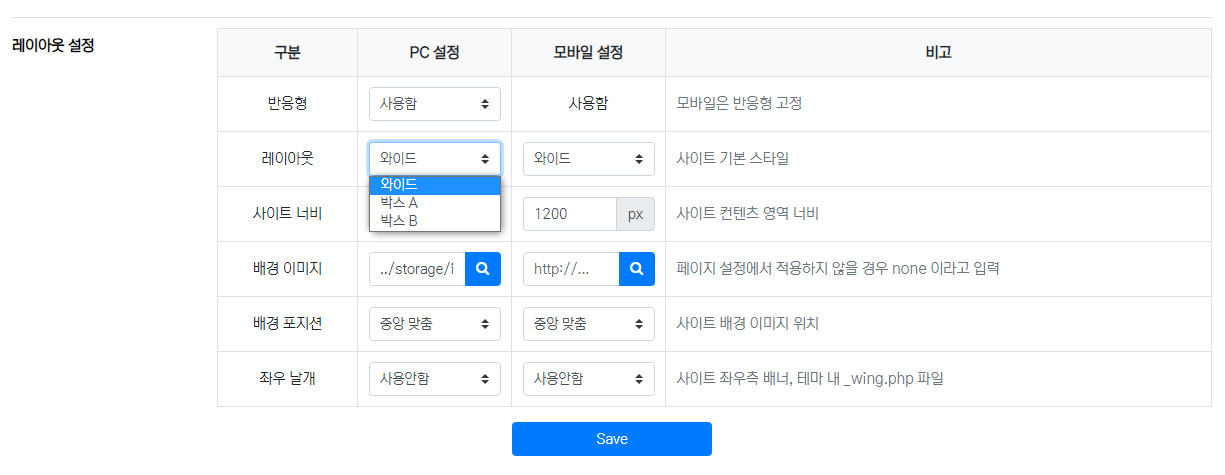The image size is (1225, 475).
Task: Click the mobile site width field showing 1200
Action: click(x=569, y=214)
